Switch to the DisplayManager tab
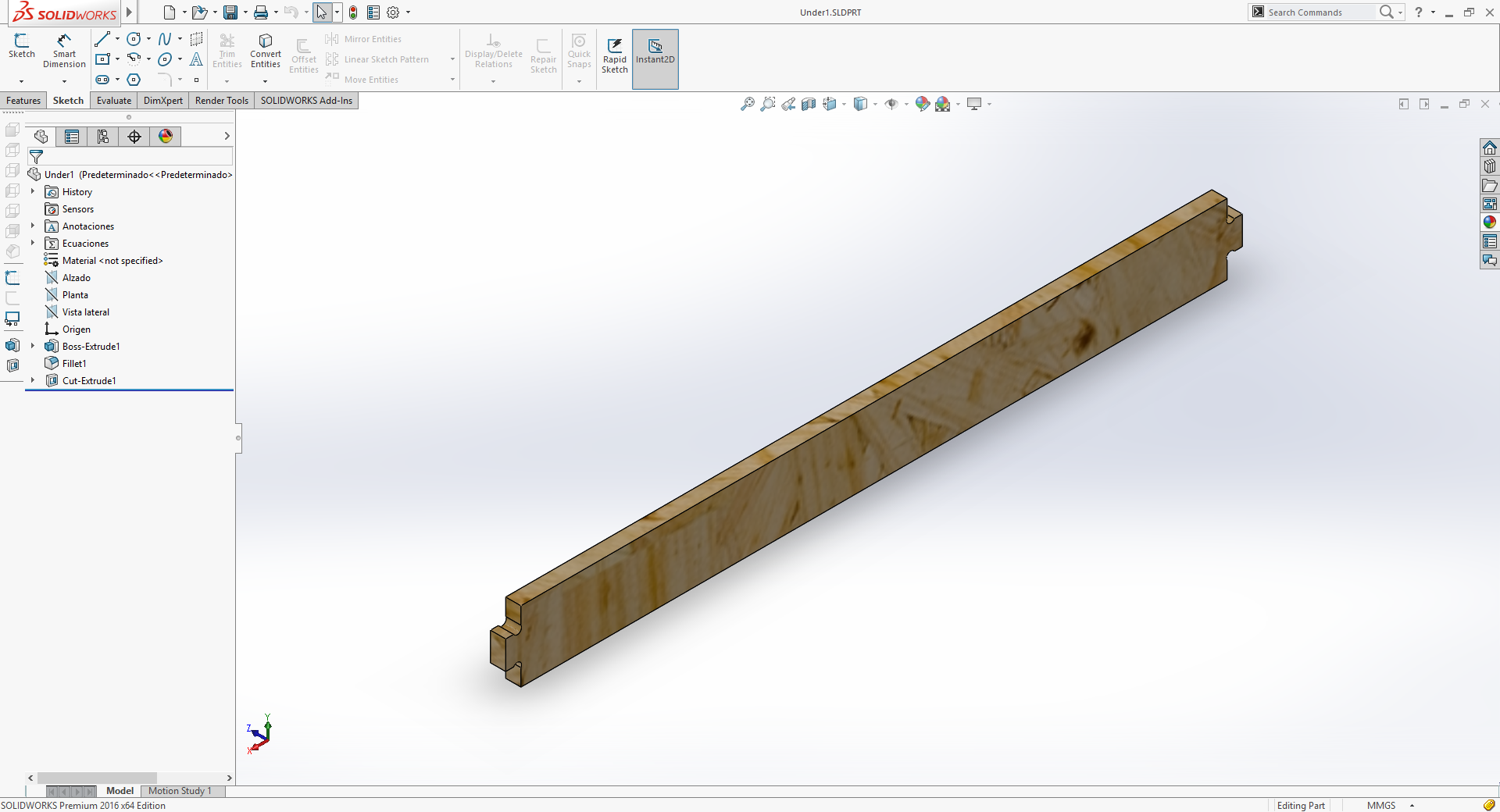This screenshot has width=1500, height=812. click(x=166, y=137)
